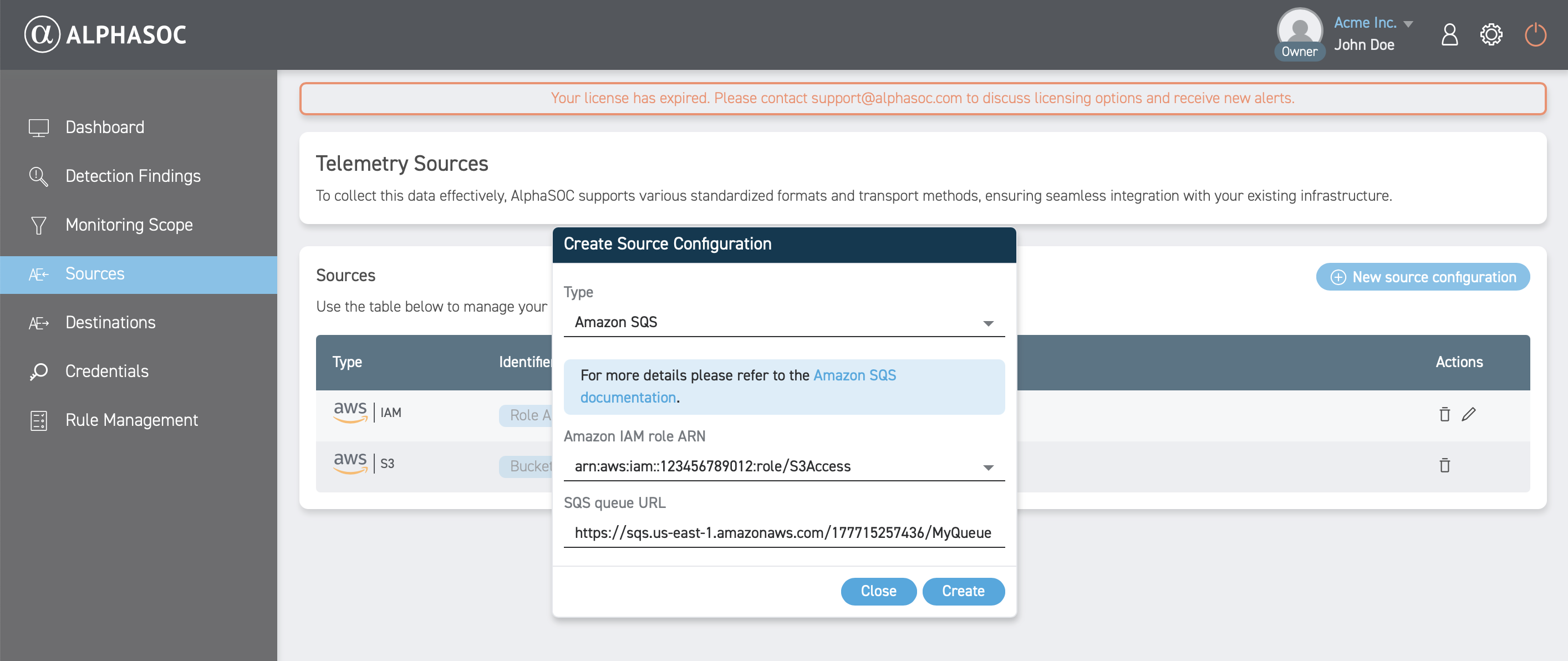Image resolution: width=1568 pixels, height=661 pixels.
Task: Click the orange power logout icon
Action: (x=1535, y=35)
